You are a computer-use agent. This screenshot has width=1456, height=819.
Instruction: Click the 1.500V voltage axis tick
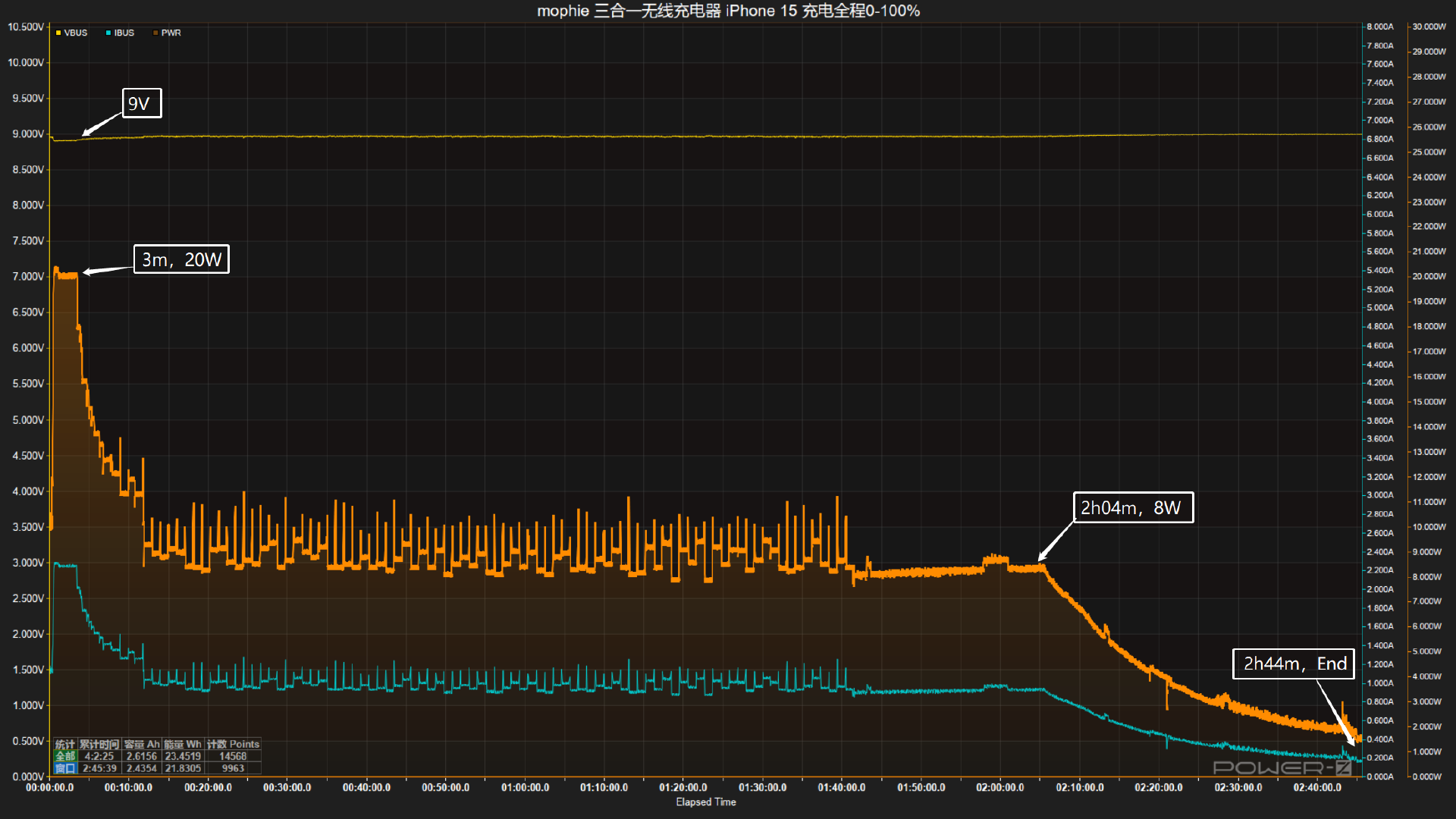[28, 670]
